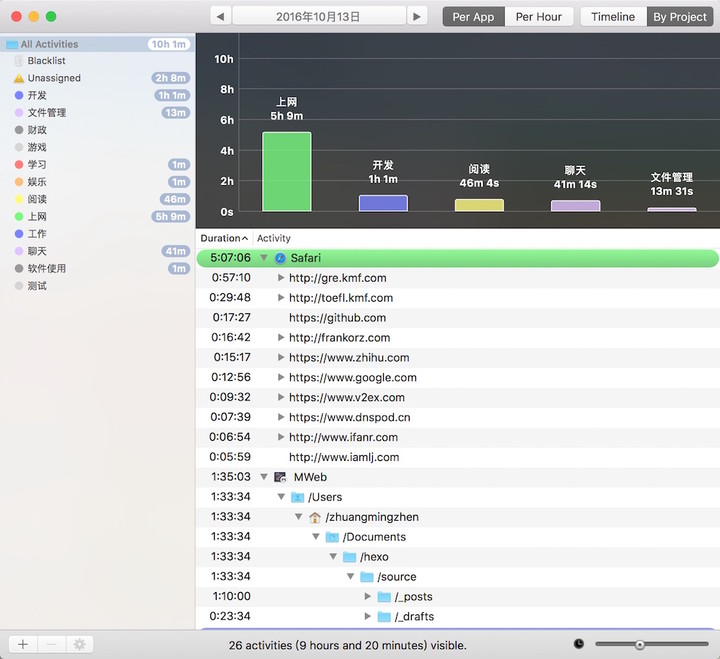The image size is (720, 659).
Task: Switch to Timeline view
Action: coord(613,17)
